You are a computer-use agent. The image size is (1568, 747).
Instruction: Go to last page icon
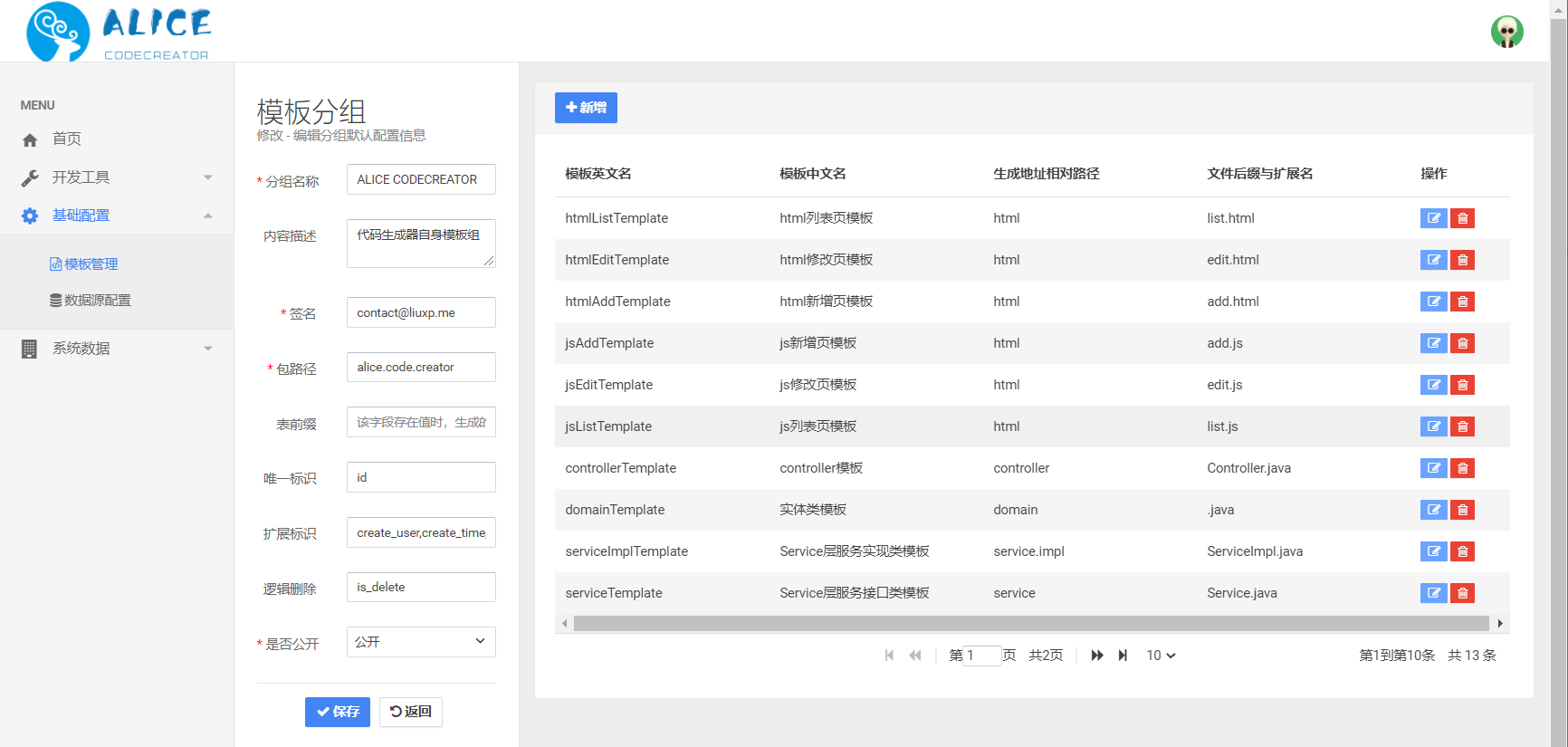(x=1123, y=656)
